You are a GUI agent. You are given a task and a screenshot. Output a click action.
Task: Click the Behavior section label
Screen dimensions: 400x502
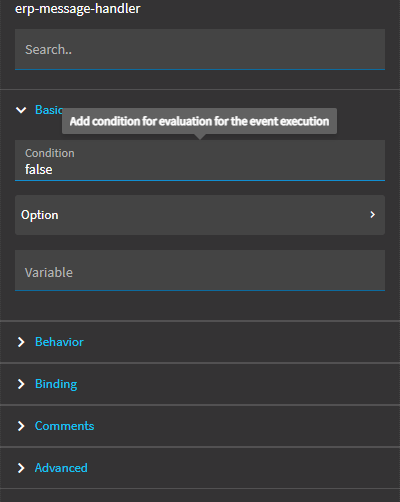tap(59, 342)
